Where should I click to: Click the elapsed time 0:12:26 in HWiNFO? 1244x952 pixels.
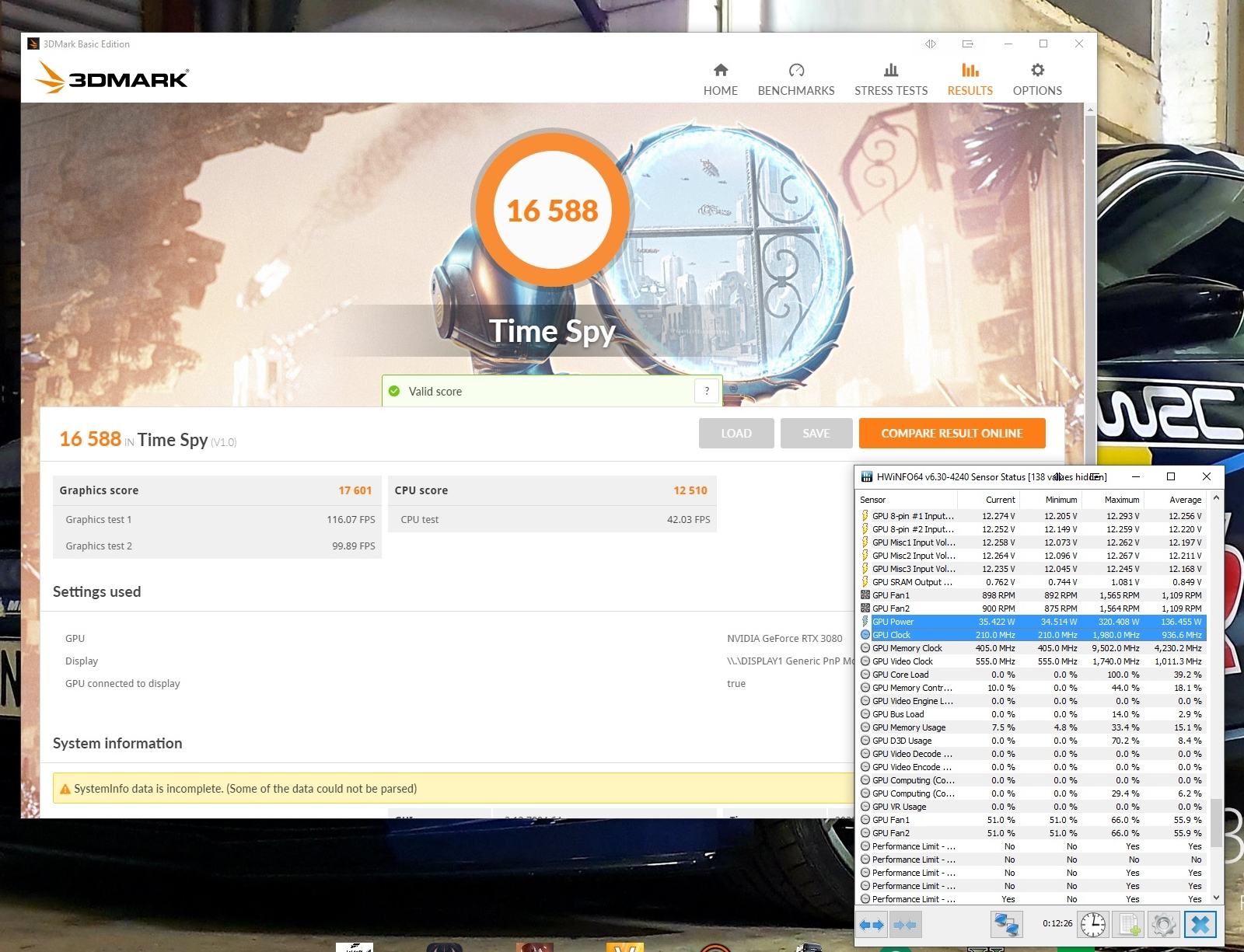pyautogui.click(x=1057, y=924)
